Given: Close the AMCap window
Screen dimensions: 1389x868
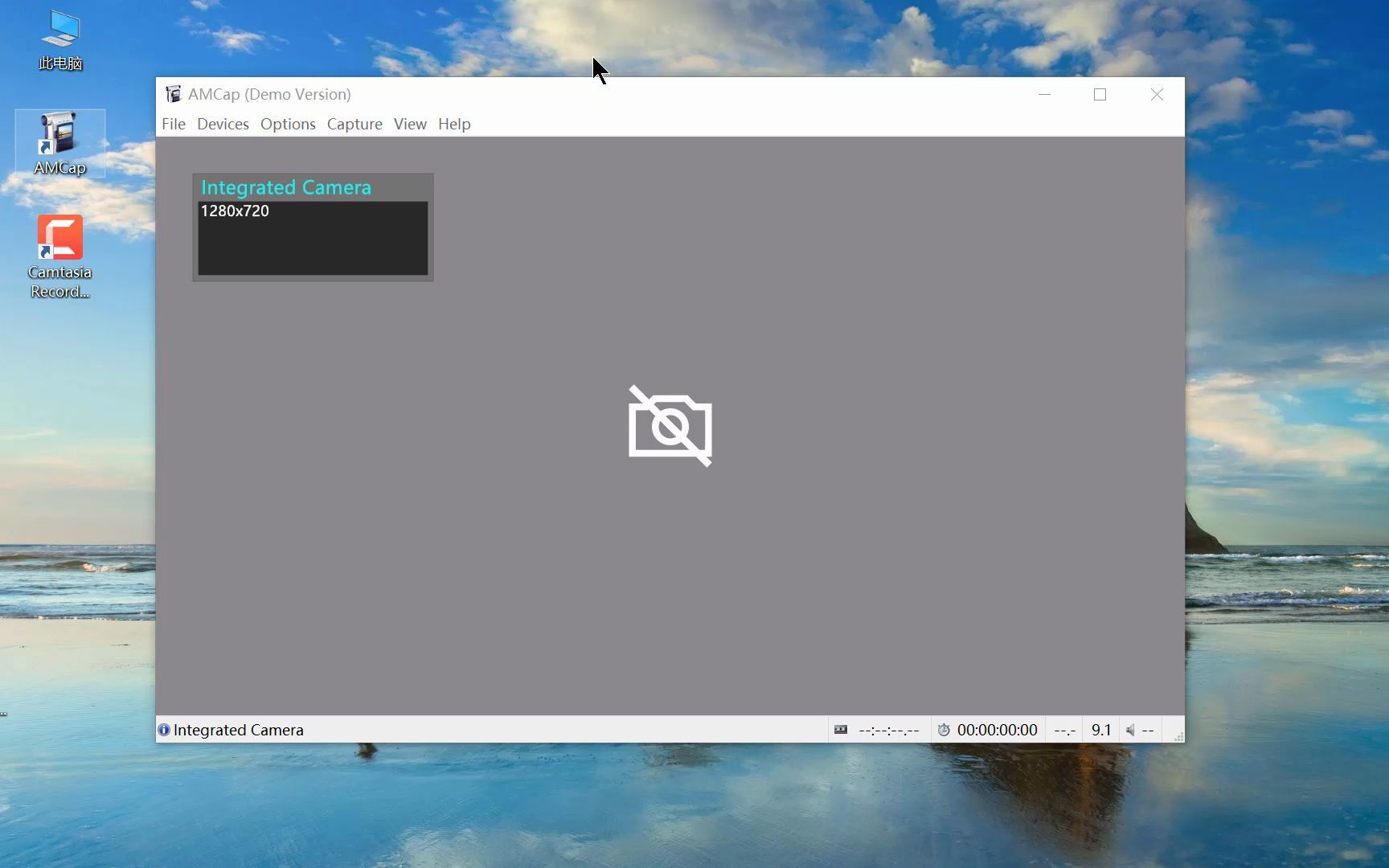Looking at the screenshot, I should [x=1157, y=94].
